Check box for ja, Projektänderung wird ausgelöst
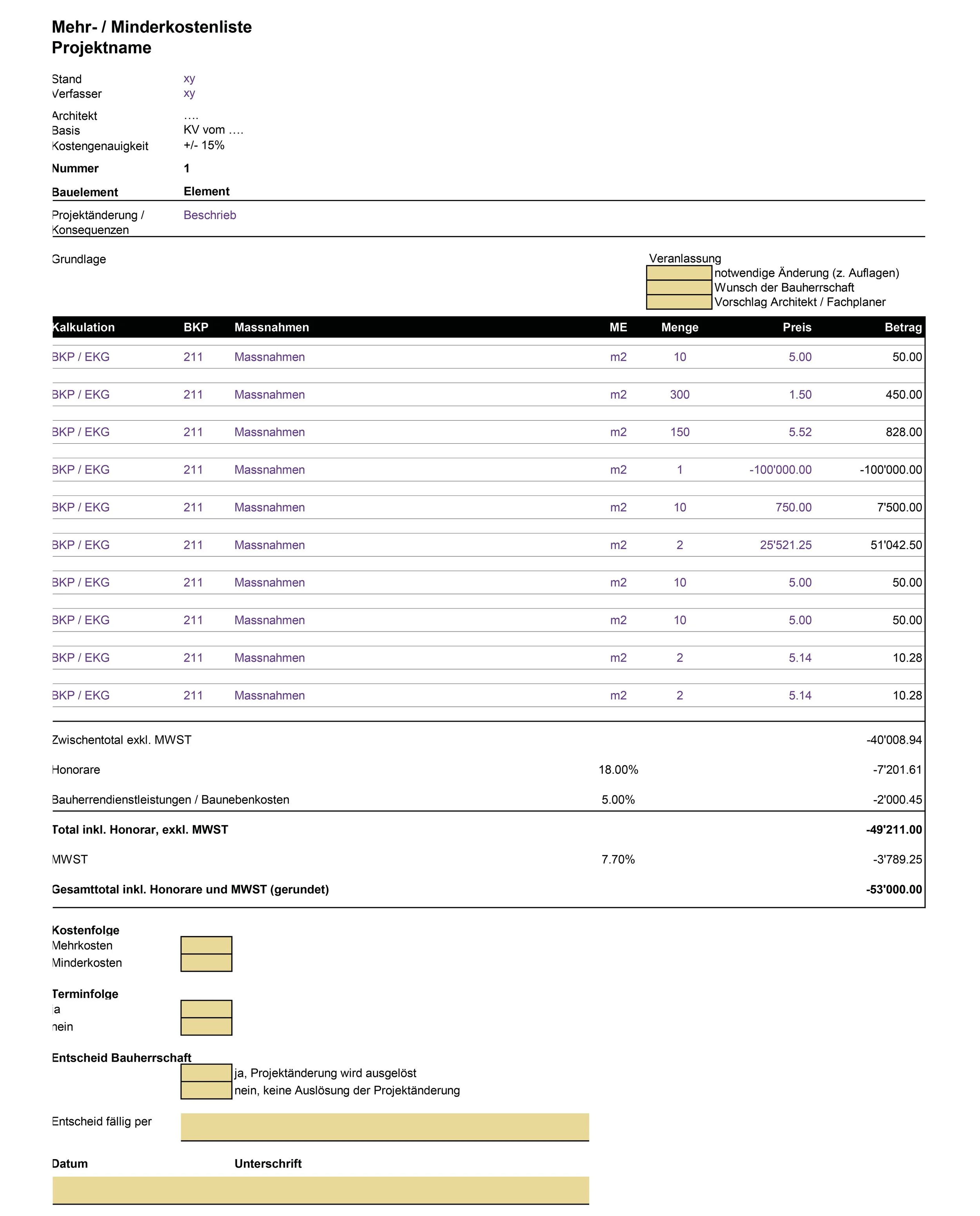The height and width of the screenshot is (1216, 980). pos(206,1073)
